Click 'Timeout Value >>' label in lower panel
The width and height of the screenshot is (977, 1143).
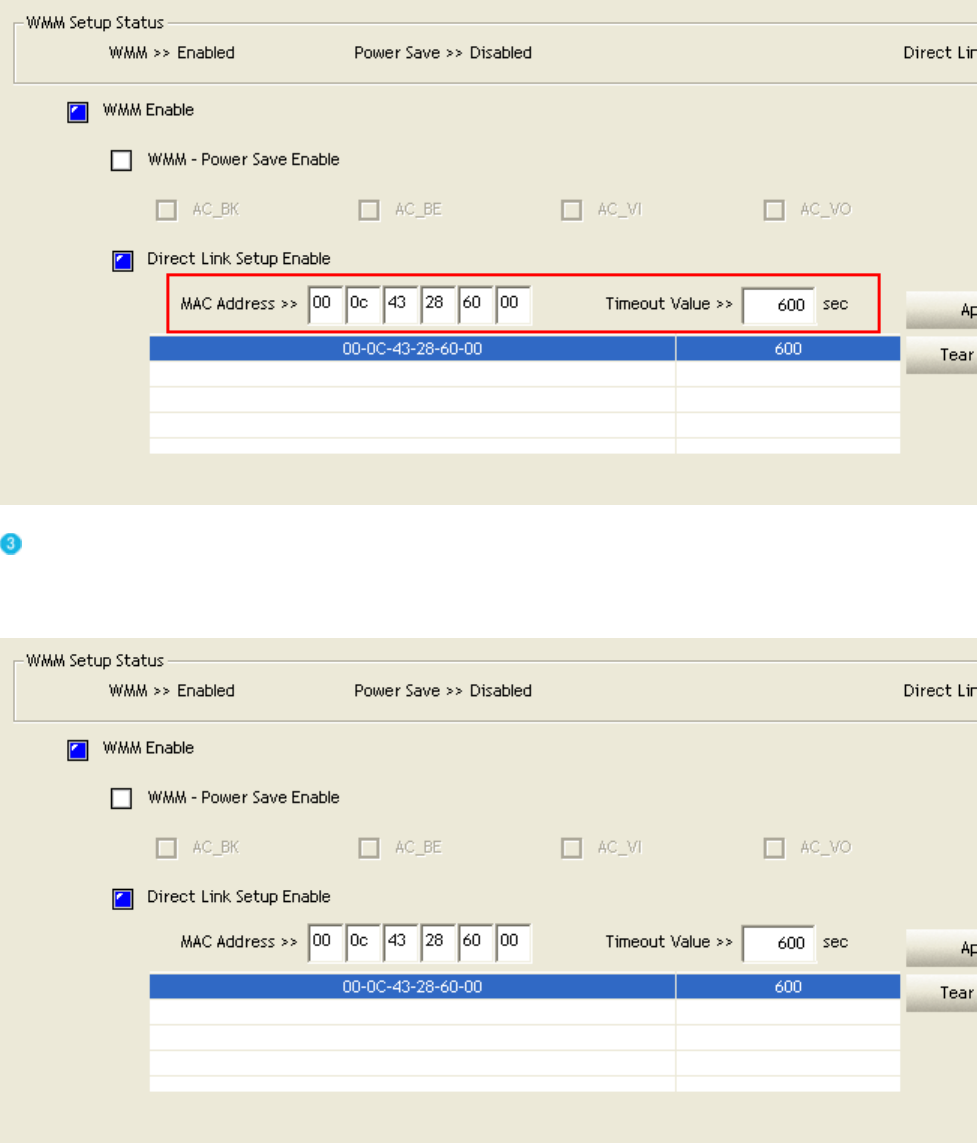pyautogui.click(x=669, y=942)
